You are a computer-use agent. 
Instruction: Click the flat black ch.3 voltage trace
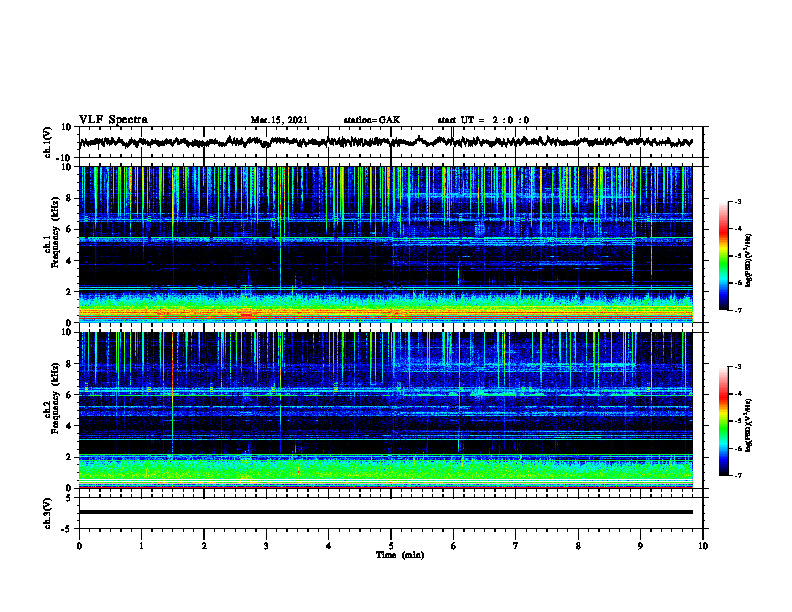tap(385, 512)
